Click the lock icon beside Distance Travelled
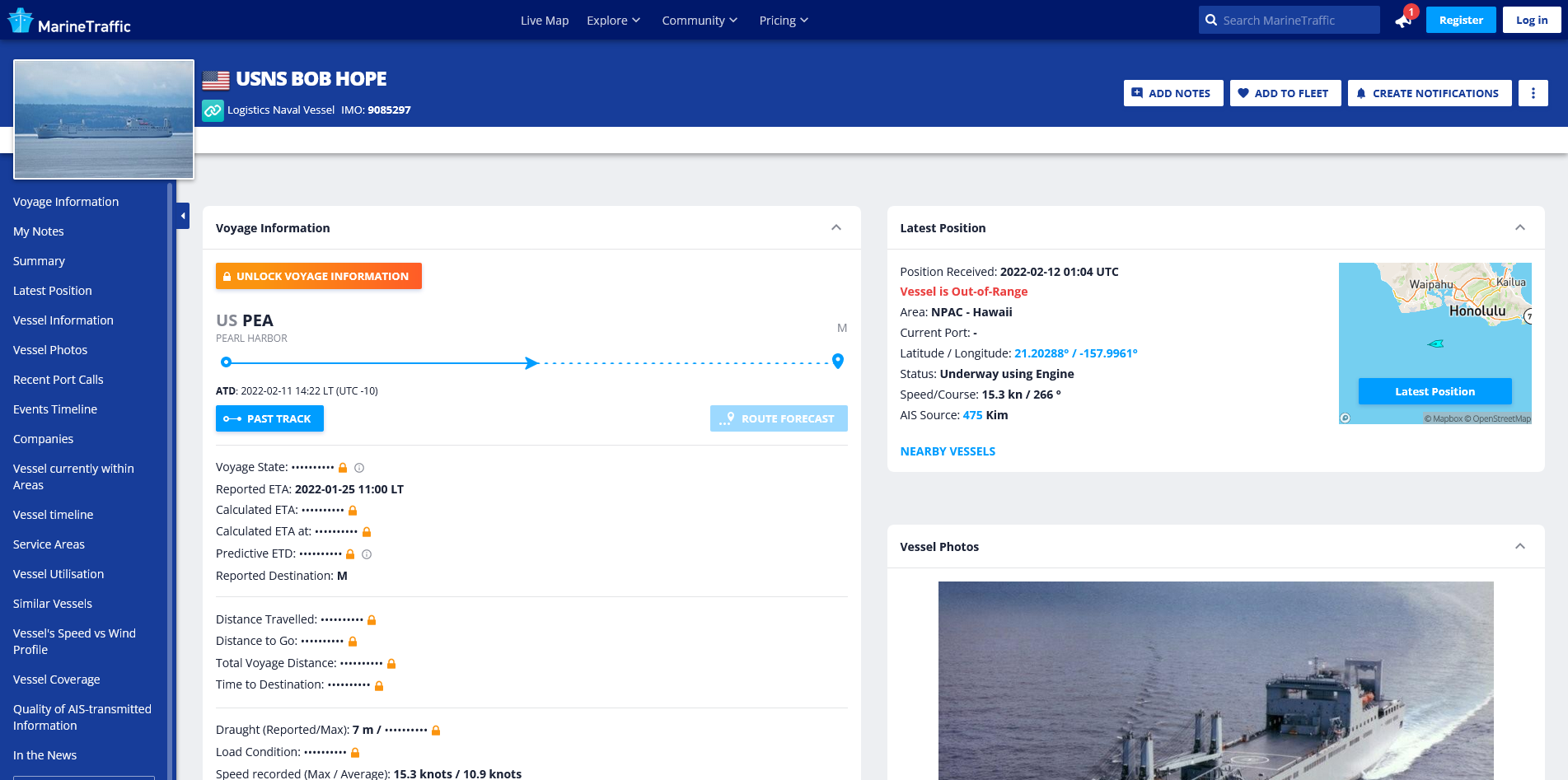The height and width of the screenshot is (780, 1568). [372, 620]
